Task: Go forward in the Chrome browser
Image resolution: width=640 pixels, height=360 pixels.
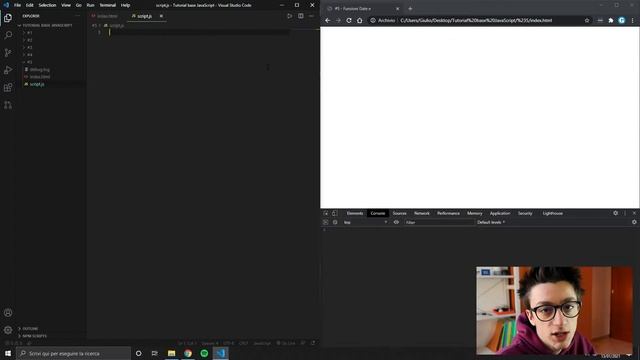Action: click(x=338, y=20)
